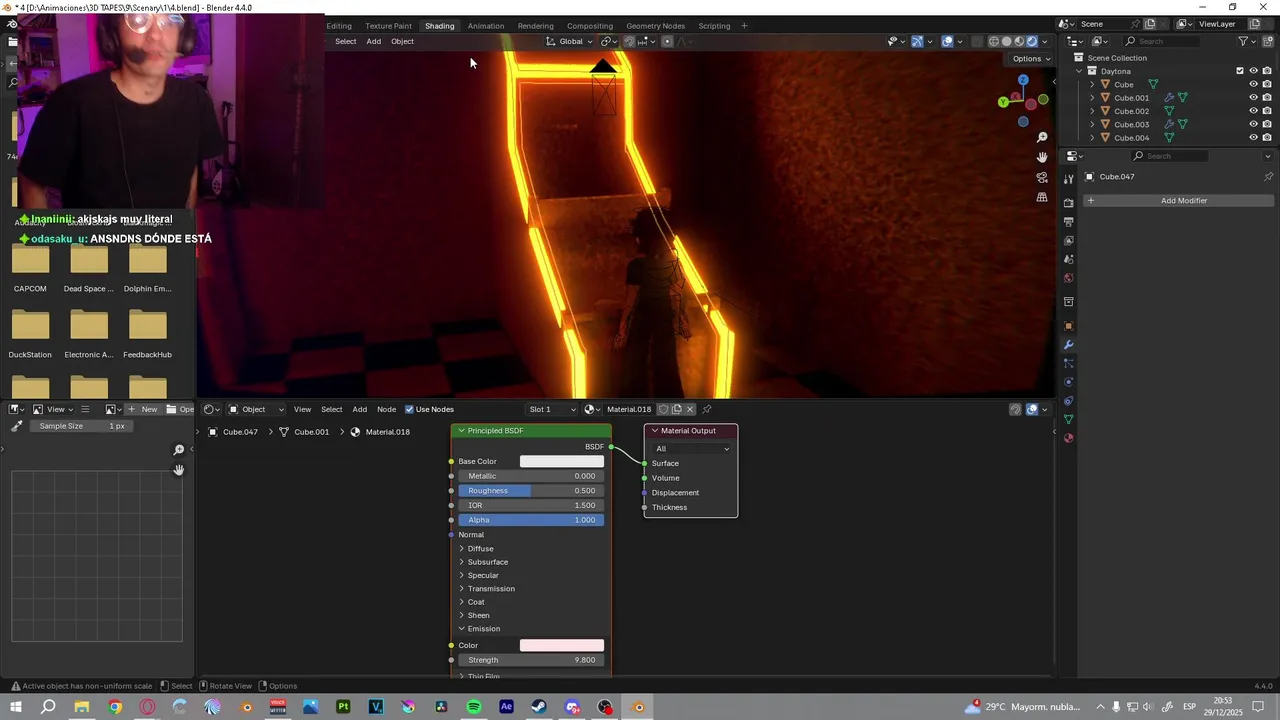
Task: Uncheck the Daytona collection exclude checkbox
Action: click(1240, 71)
